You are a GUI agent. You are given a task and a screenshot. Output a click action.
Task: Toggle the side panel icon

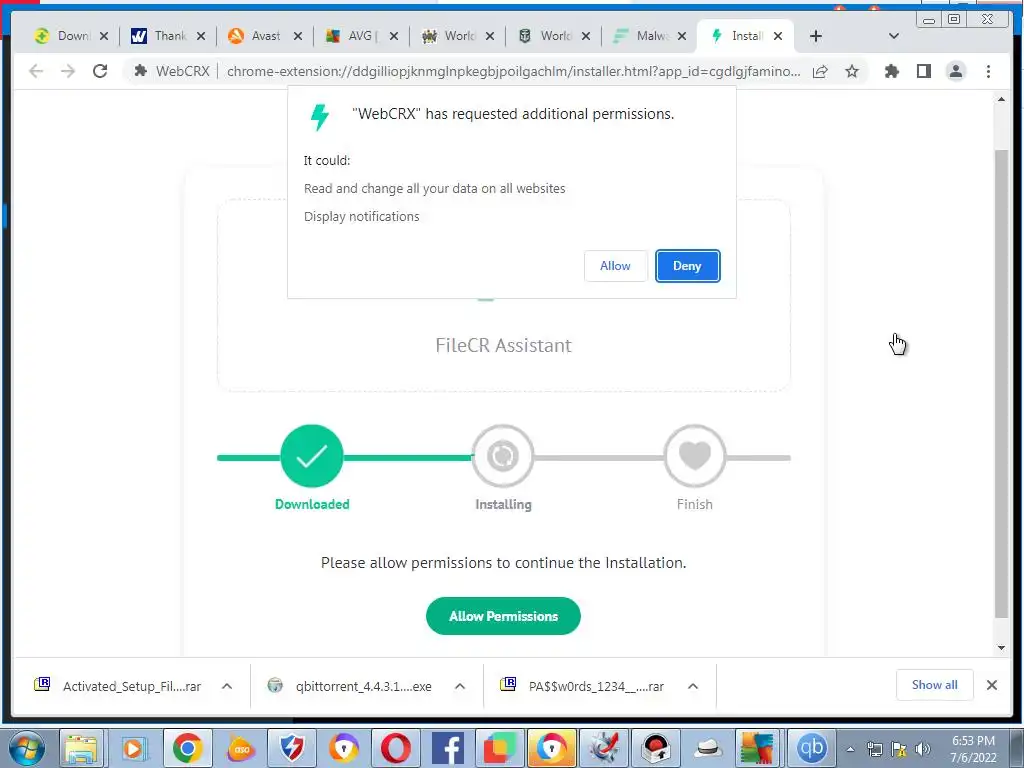(x=923, y=71)
